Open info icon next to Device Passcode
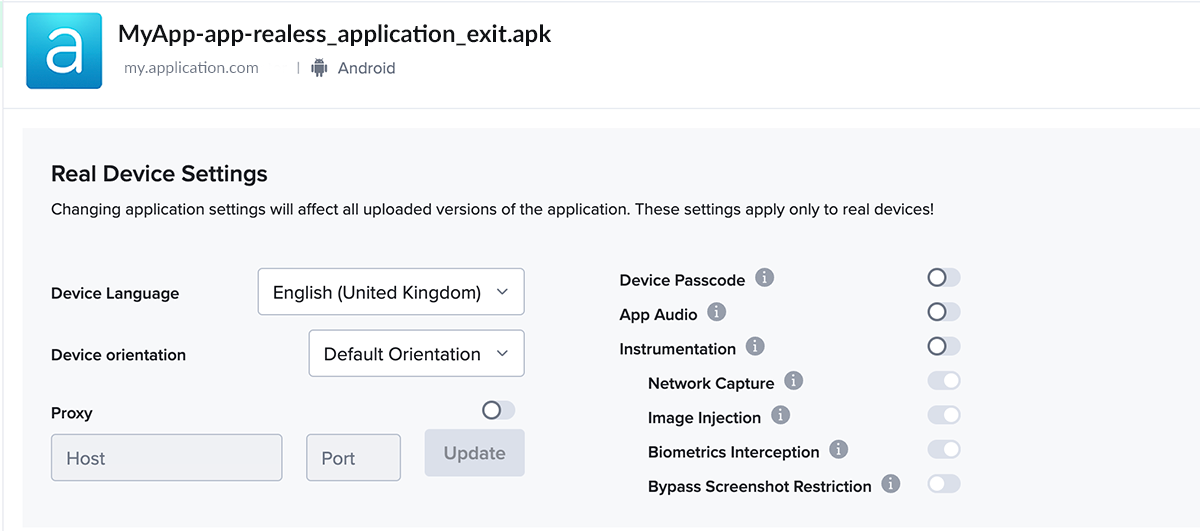1200x531 pixels. (x=765, y=278)
